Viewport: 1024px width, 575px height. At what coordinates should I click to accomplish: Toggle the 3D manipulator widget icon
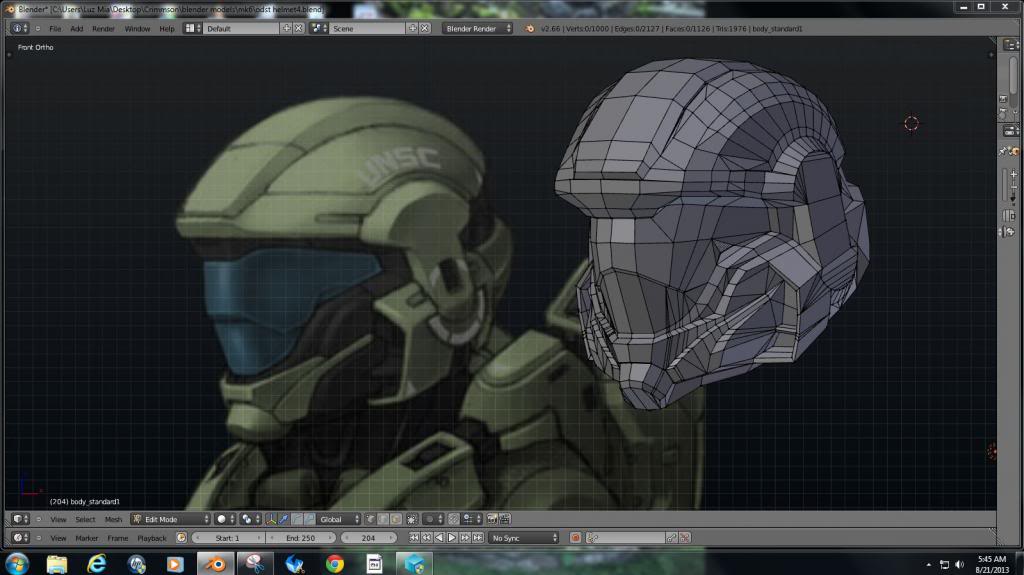272,519
